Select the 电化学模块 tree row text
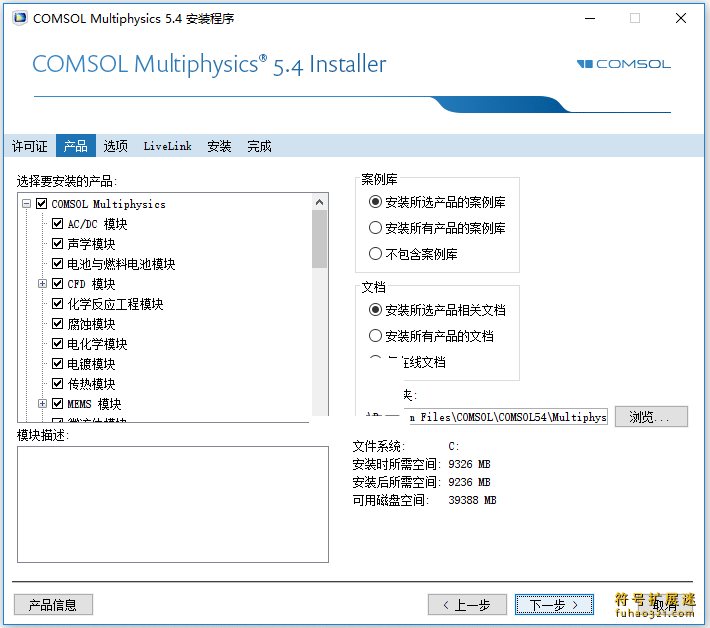Image resolution: width=710 pixels, height=628 pixels. coord(97,344)
